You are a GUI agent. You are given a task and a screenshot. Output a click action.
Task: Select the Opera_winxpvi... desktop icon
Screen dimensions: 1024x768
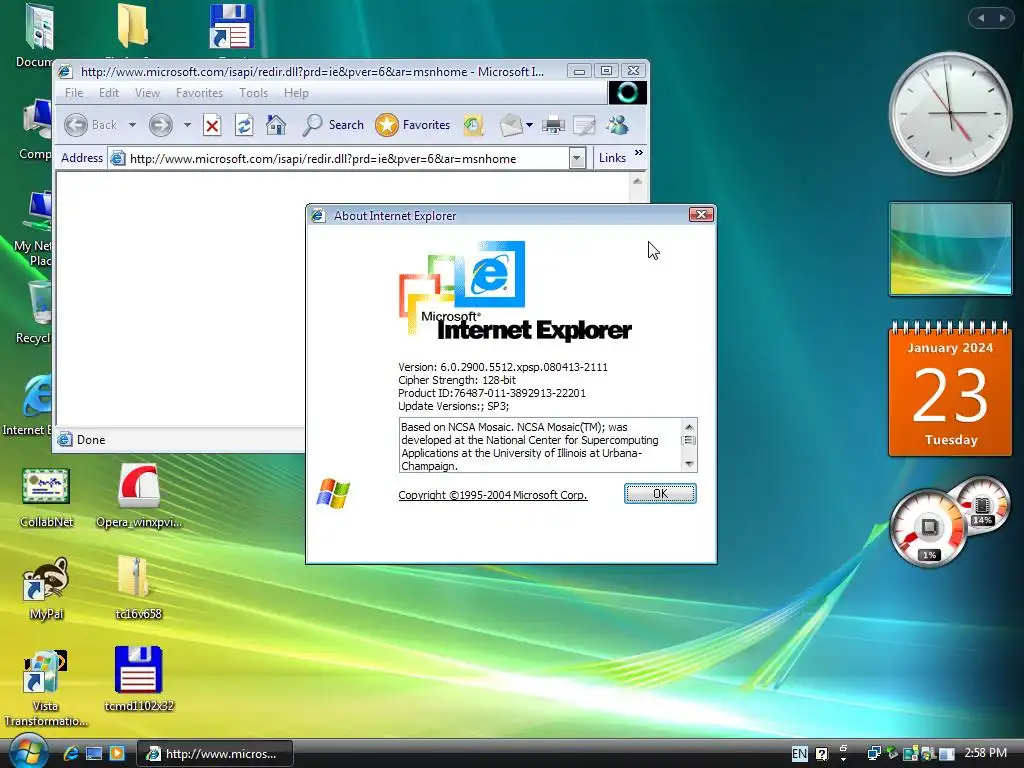point(138,496)
